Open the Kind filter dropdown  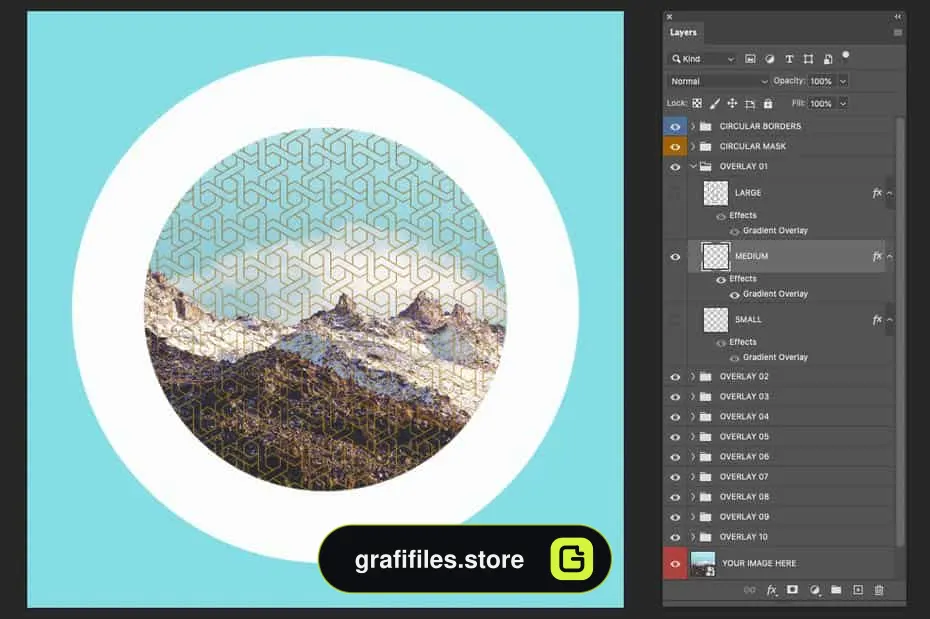coord(702,59)
